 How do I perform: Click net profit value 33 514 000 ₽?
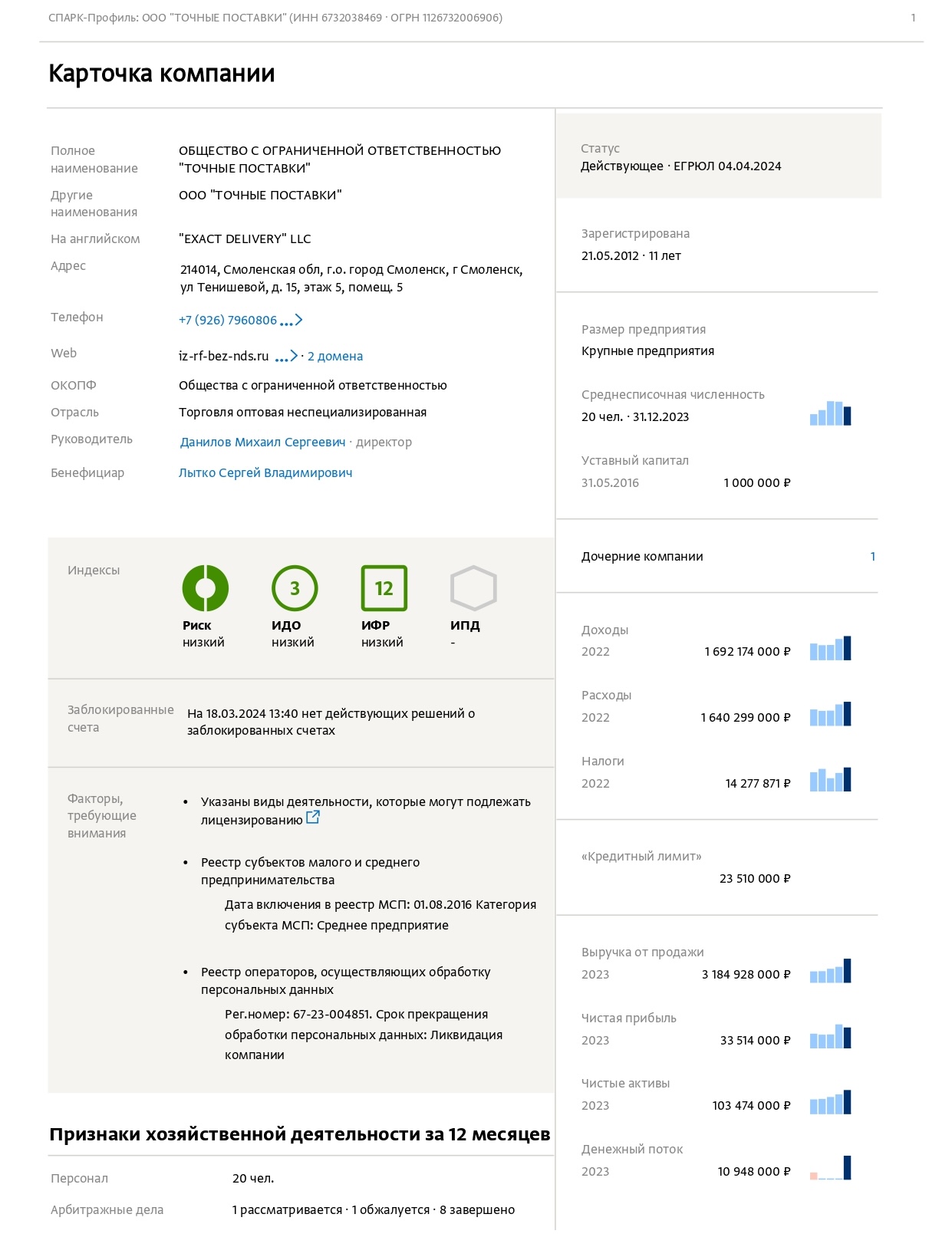coord(756,1041)
